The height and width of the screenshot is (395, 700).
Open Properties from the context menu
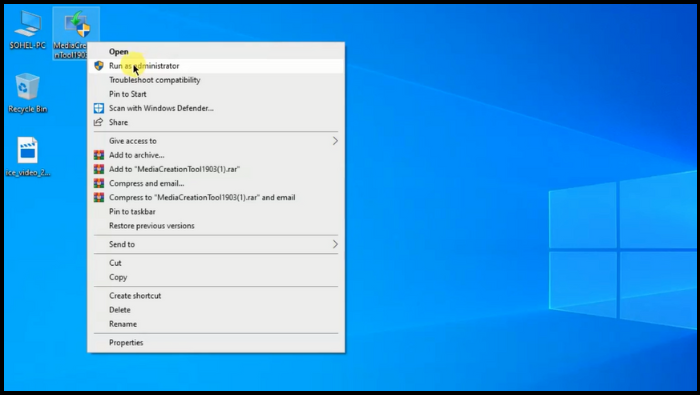coord(216,343)
